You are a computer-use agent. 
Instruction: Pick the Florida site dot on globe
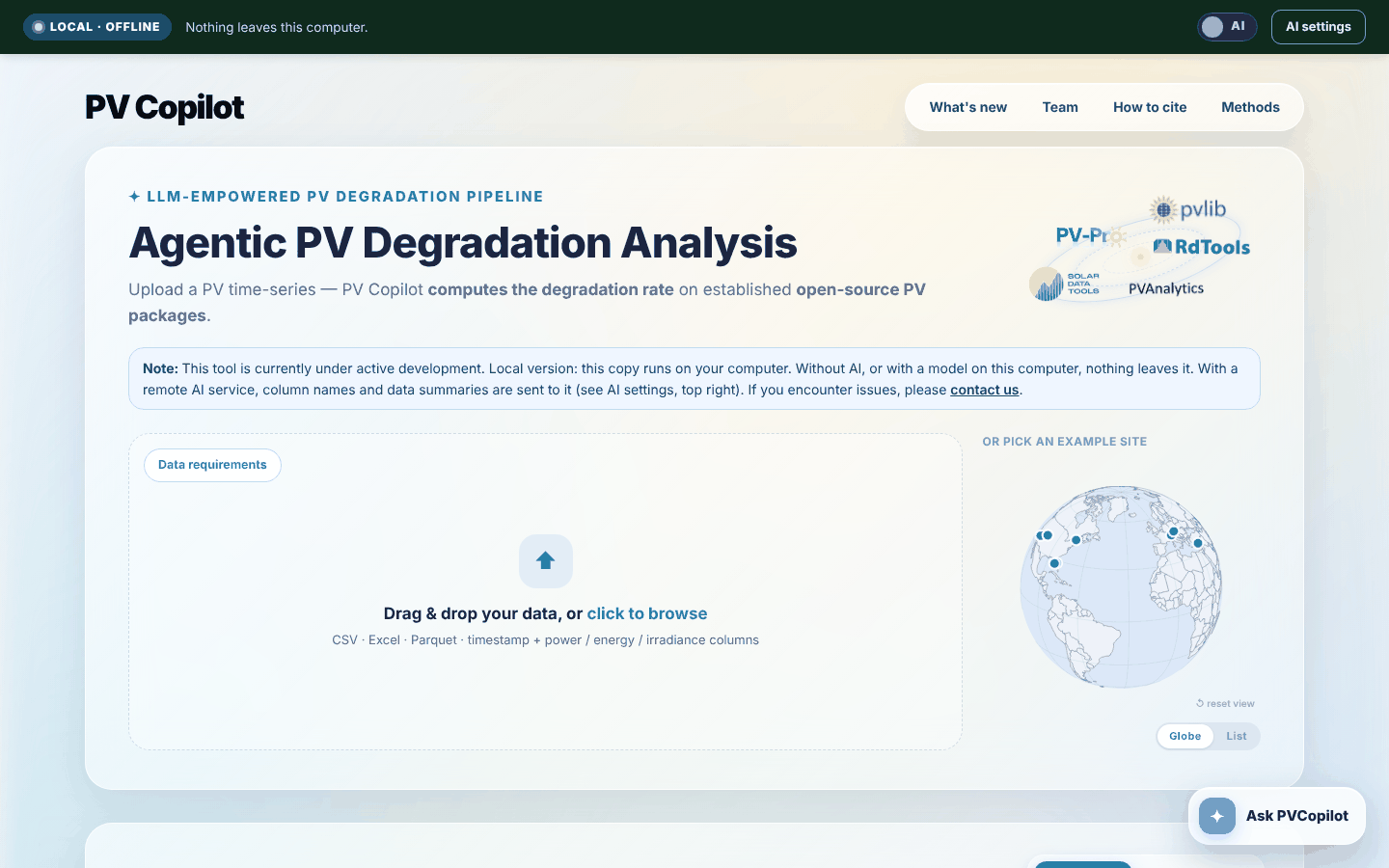1054,563
